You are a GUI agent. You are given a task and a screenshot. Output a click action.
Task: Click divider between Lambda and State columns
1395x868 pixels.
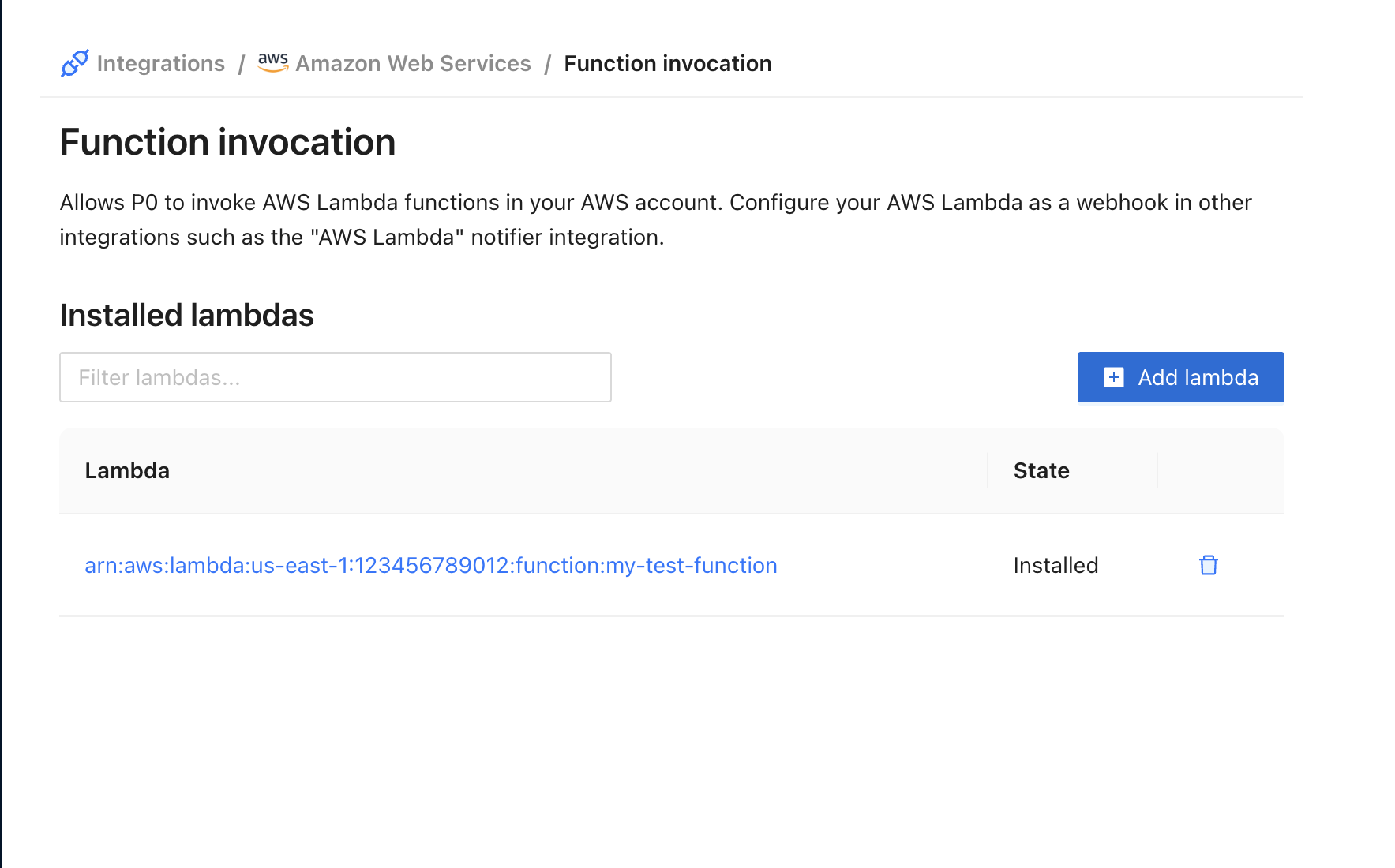point(988,470)
